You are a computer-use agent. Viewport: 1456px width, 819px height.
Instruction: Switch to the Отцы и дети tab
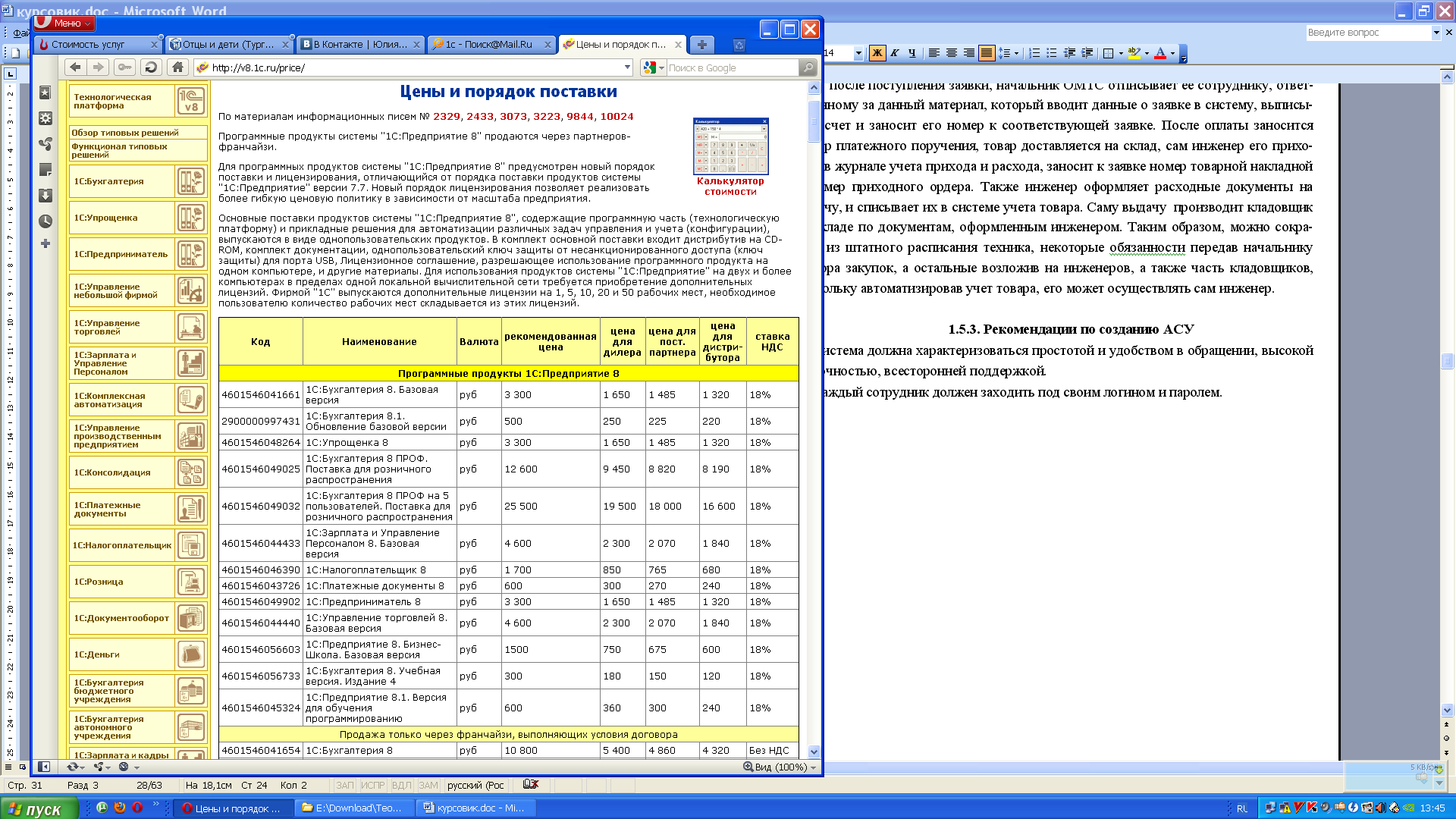tap(229, 45)
